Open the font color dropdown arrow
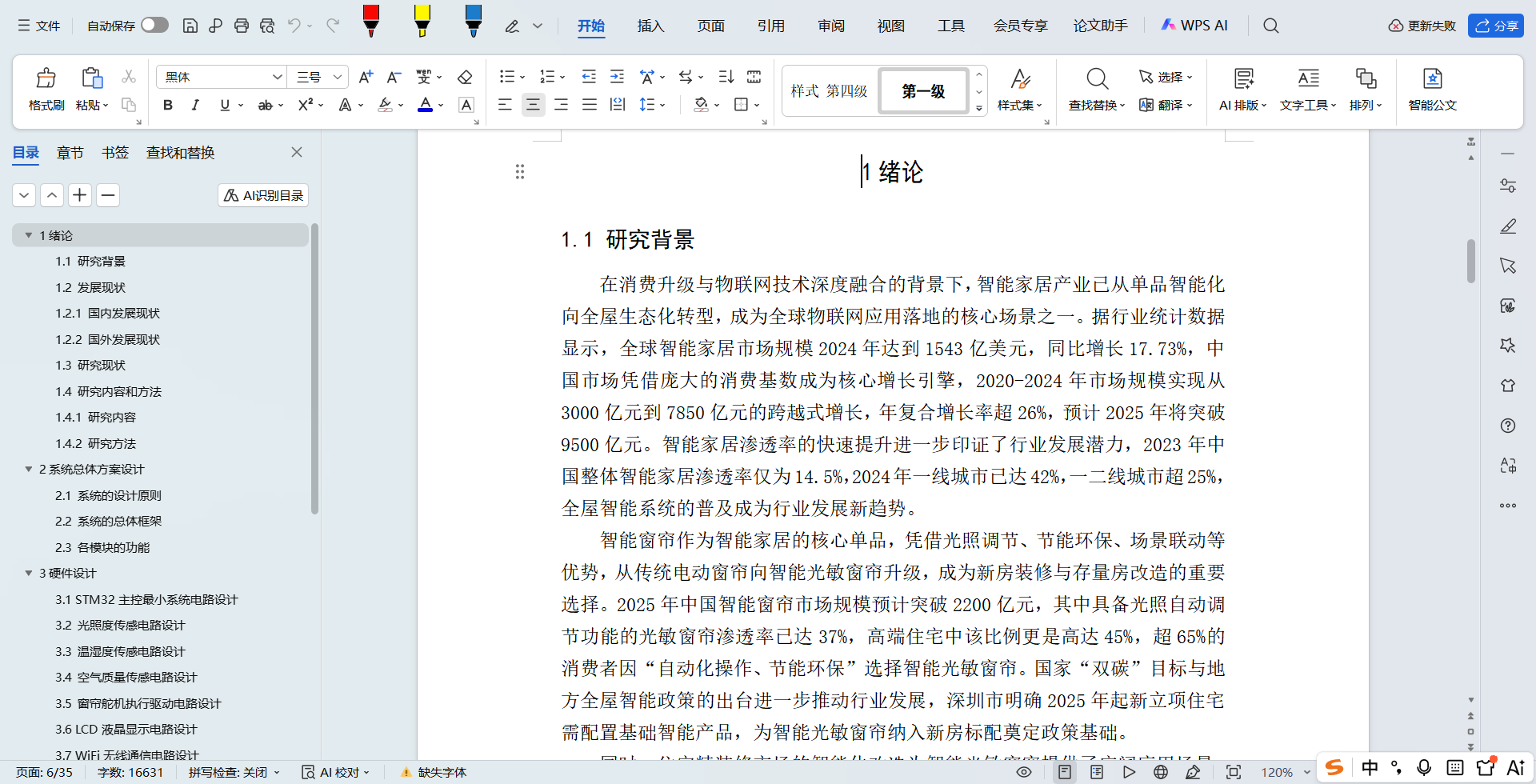1536x784 pixels. 441,105
